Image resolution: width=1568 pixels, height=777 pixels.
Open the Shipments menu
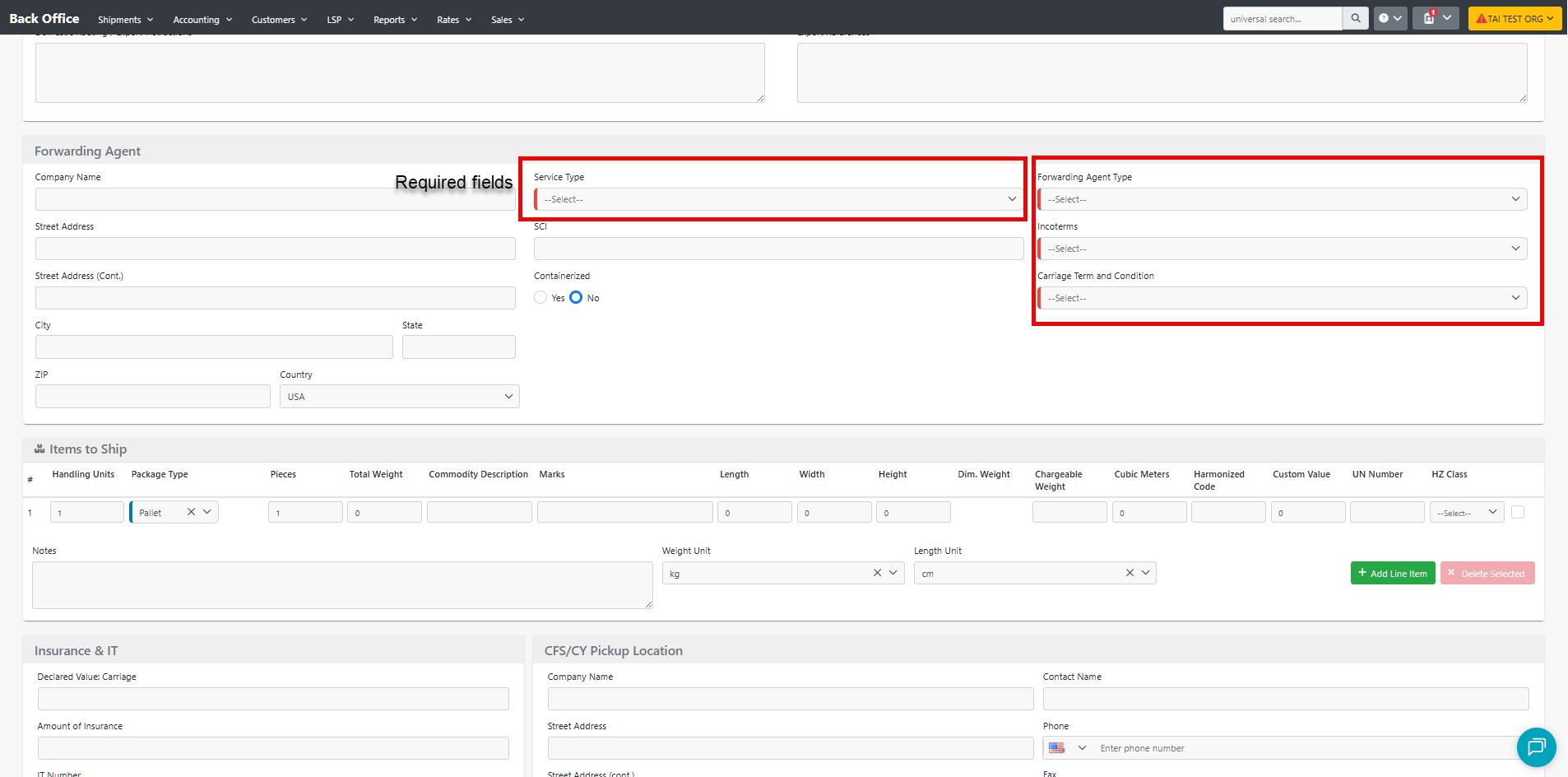click(125, 19)
